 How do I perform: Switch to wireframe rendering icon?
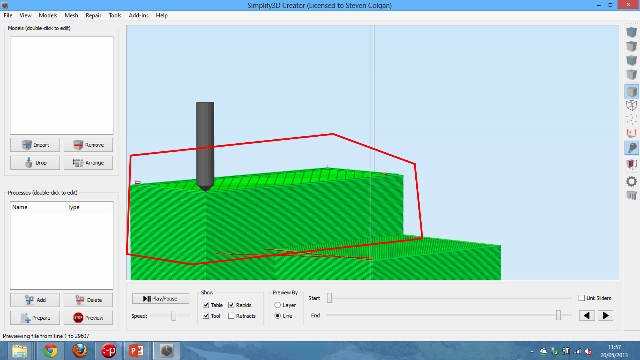[631, 105]
